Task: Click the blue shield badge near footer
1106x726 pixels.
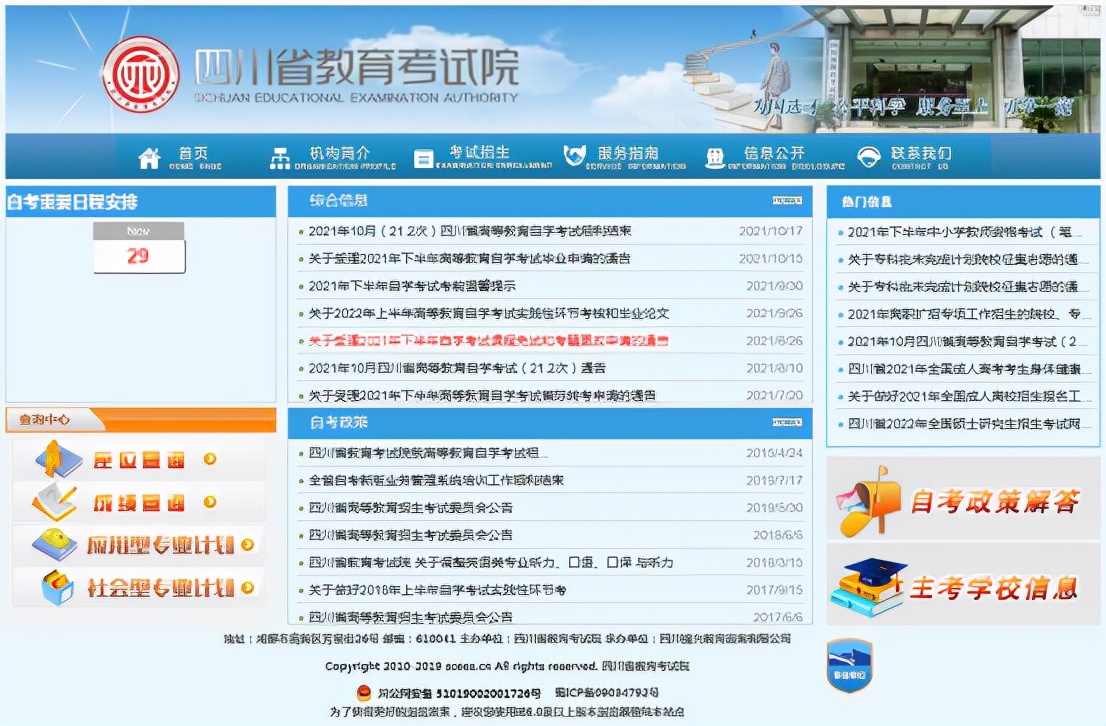Action: [x=849, y=665]
